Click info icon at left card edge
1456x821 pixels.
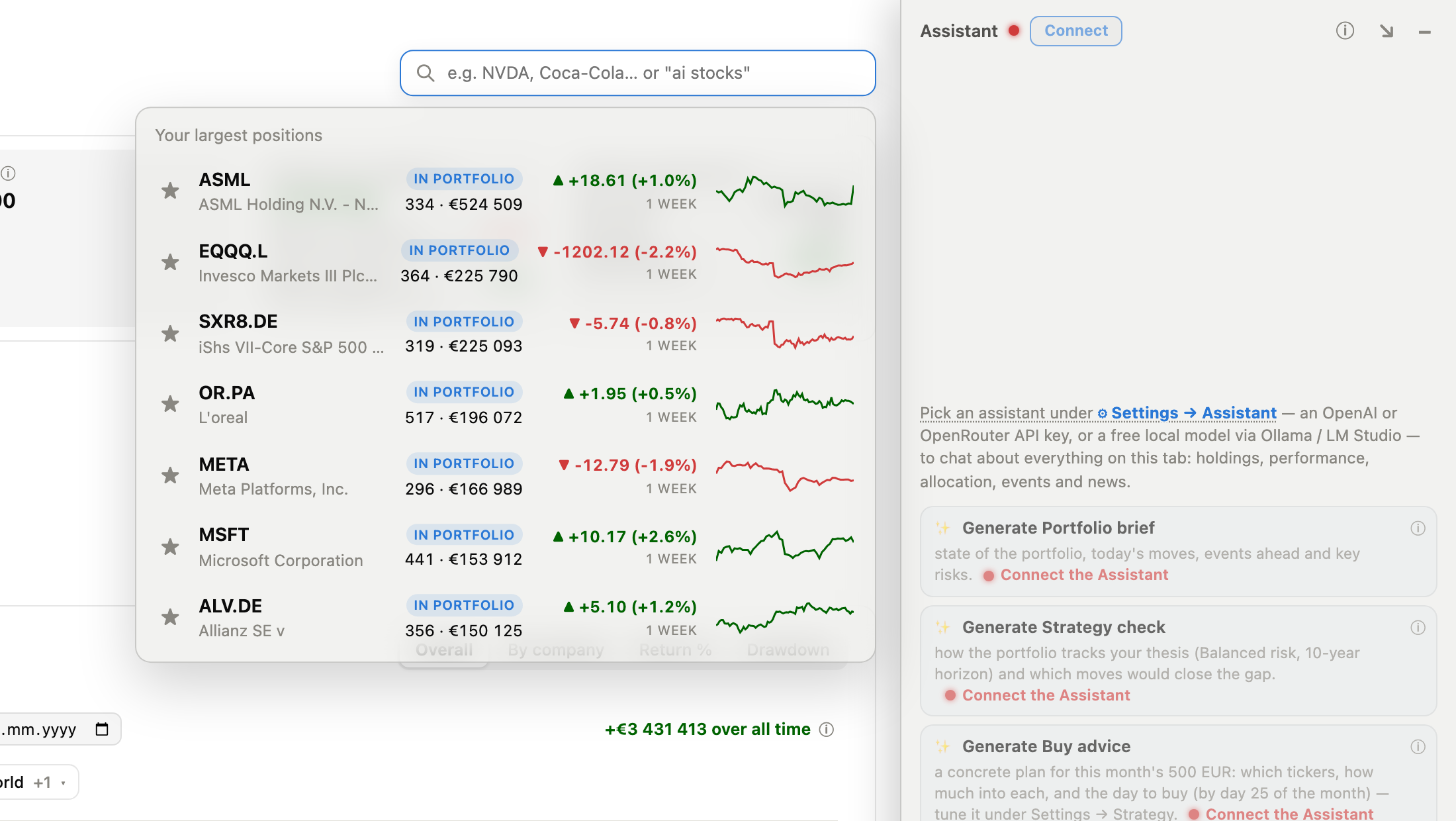pyautogui.click(x=8, y=173)
